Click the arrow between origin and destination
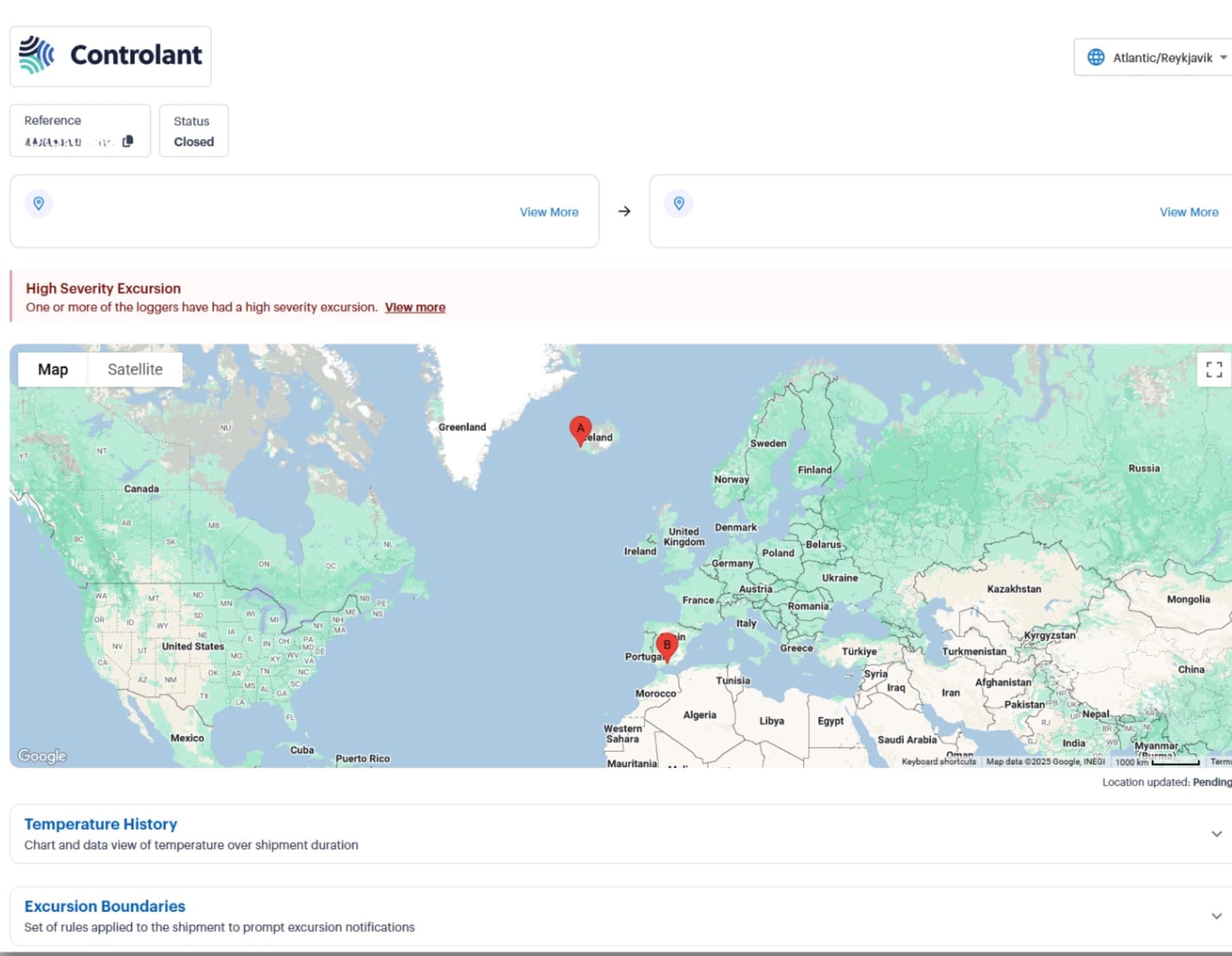Screen dimensions: 1232x956 (624, 211)
